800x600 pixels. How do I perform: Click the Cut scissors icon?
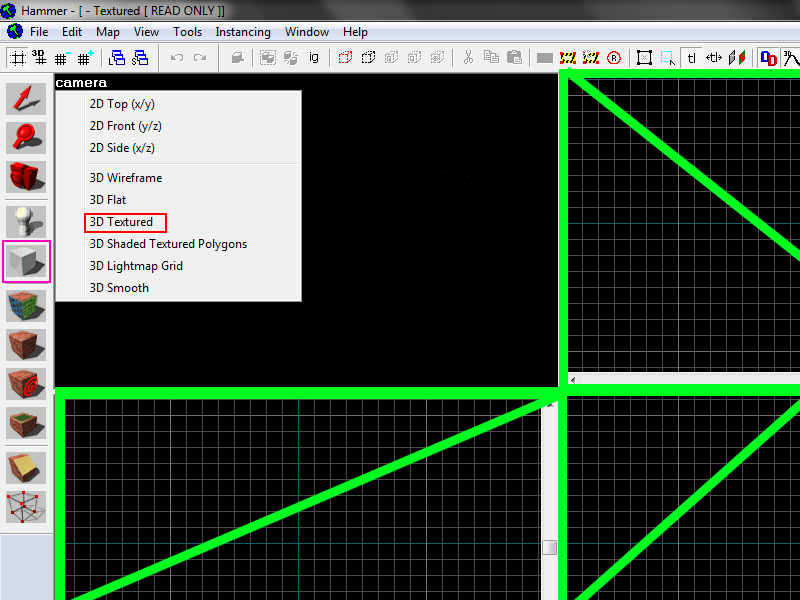pos(468,58)
